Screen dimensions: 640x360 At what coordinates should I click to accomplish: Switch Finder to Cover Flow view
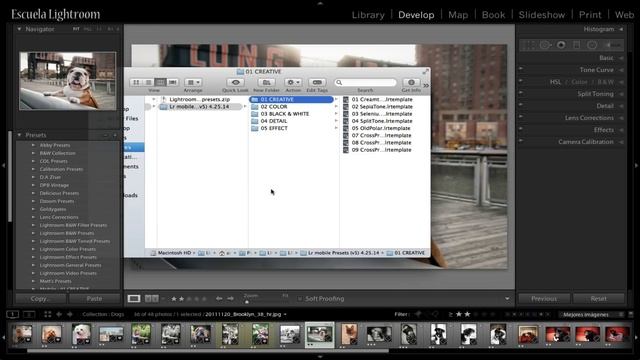click(173, 82)
